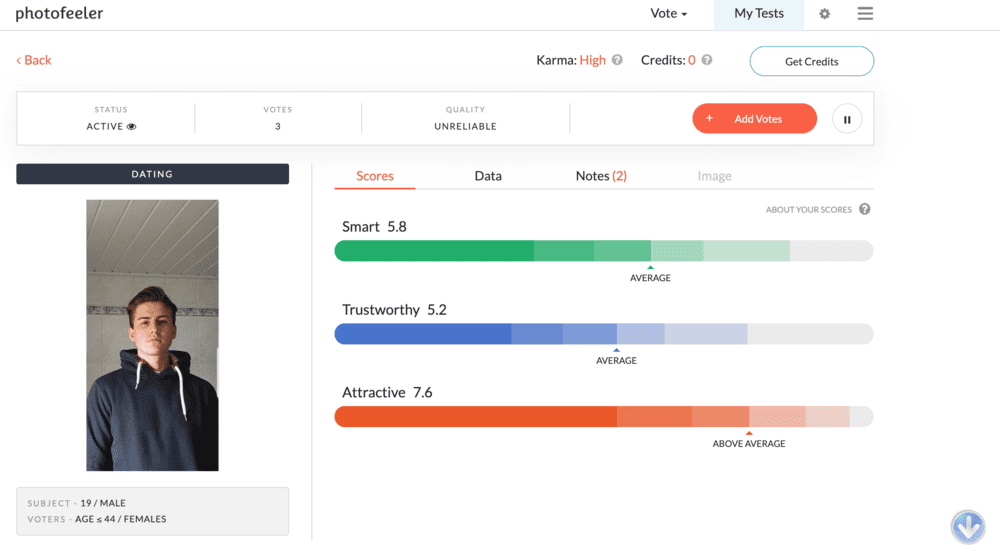Click the photofeeler logo
The height and width of the screenshot is (555, 1000).
(59, 14)
